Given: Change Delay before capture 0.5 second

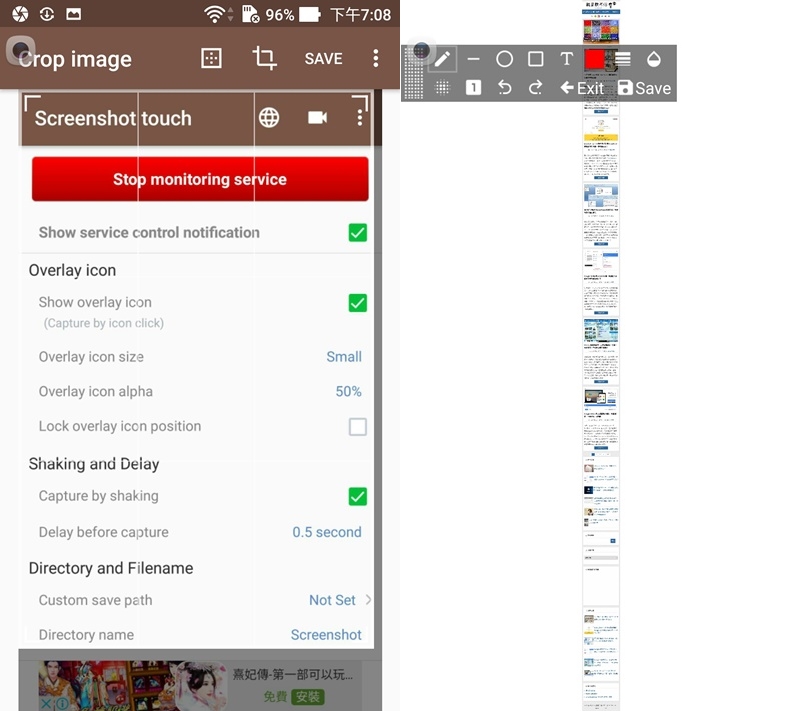Looking at the screenshot, I should click(327, 532).
